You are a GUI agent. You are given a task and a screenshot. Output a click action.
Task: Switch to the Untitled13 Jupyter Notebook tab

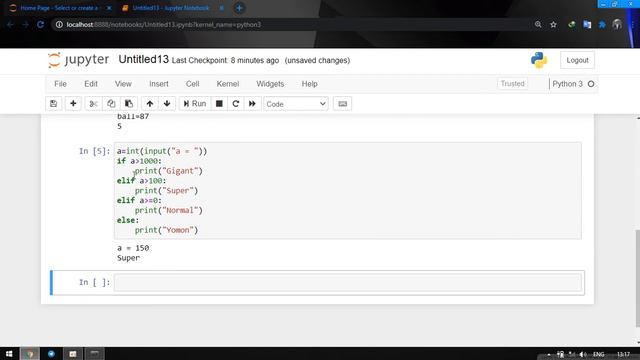tap(171, 8)
